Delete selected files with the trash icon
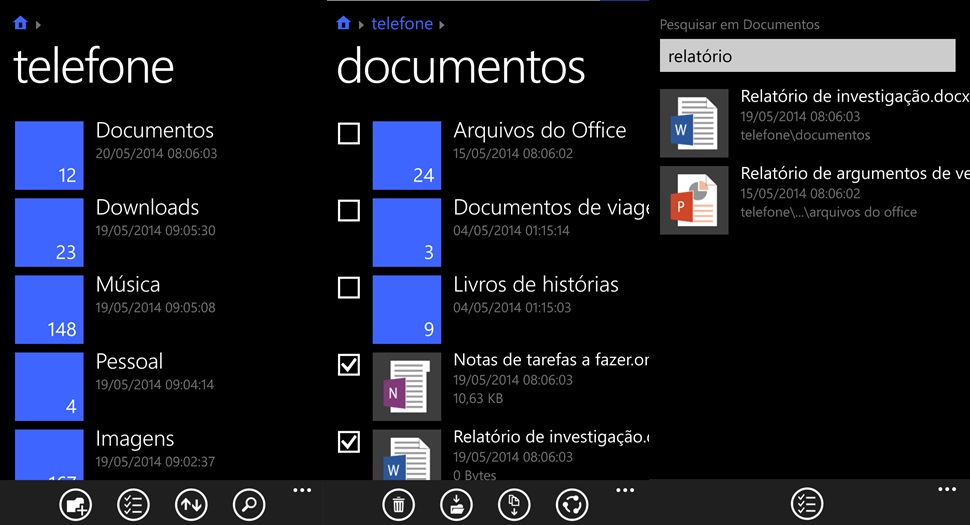970x525 pixels. (398, 504)
